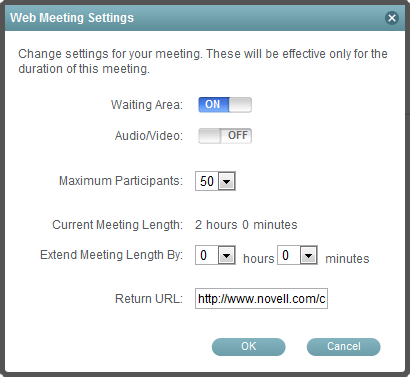Click the Current Meeting Length duration text
Image resolution: width=410 pixels, height=377 pixels.
pyautogui.click(x=246, y=225)
